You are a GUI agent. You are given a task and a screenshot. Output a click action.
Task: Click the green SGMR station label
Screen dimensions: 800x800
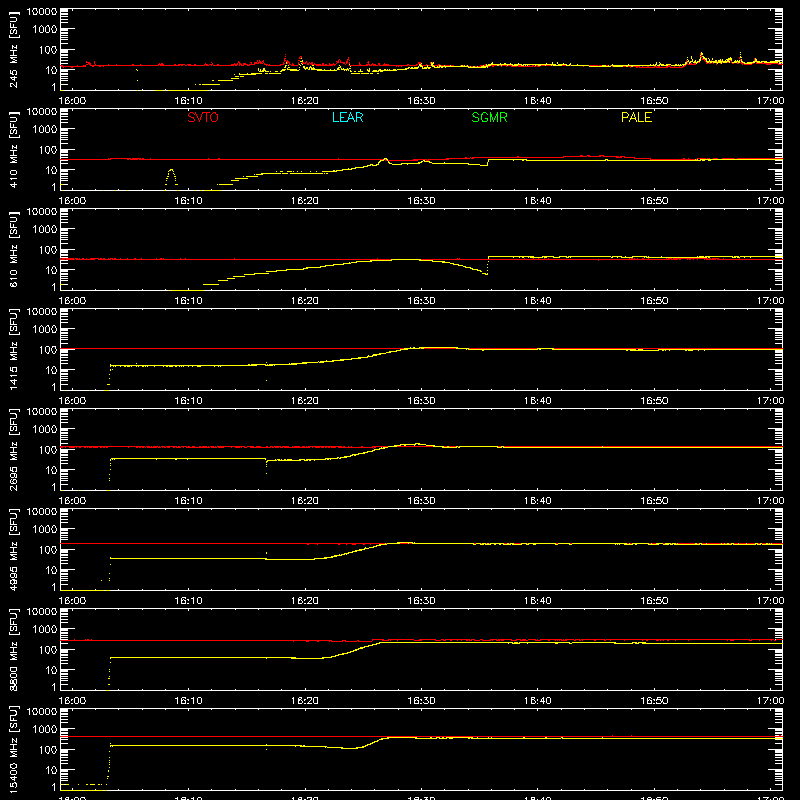489,117
